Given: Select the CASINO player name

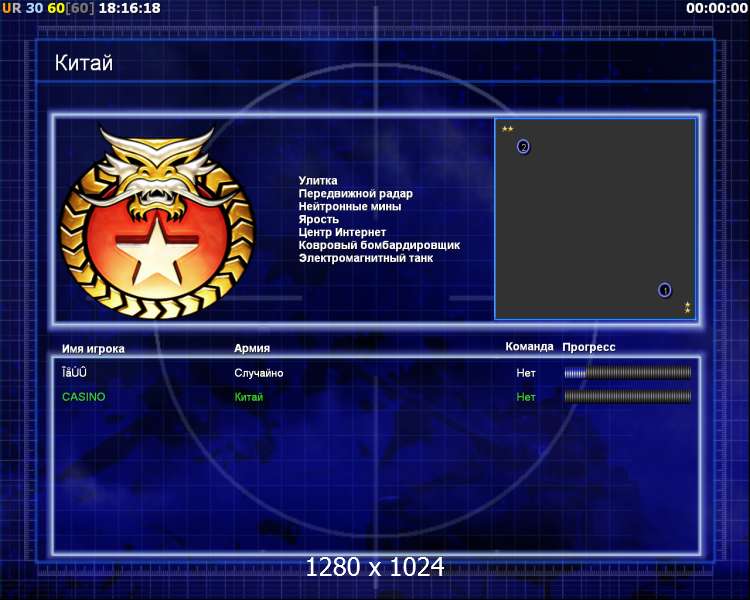Looking at the screenshot, I should pos(84,397).
